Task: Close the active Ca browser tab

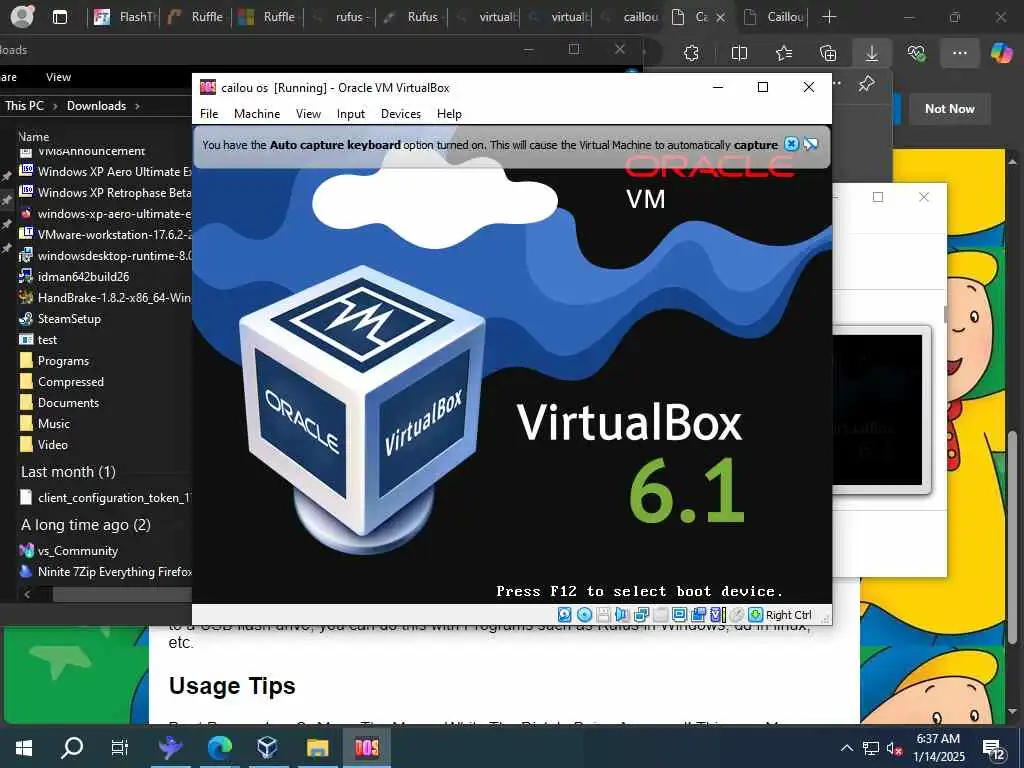Action: [720, 18]
